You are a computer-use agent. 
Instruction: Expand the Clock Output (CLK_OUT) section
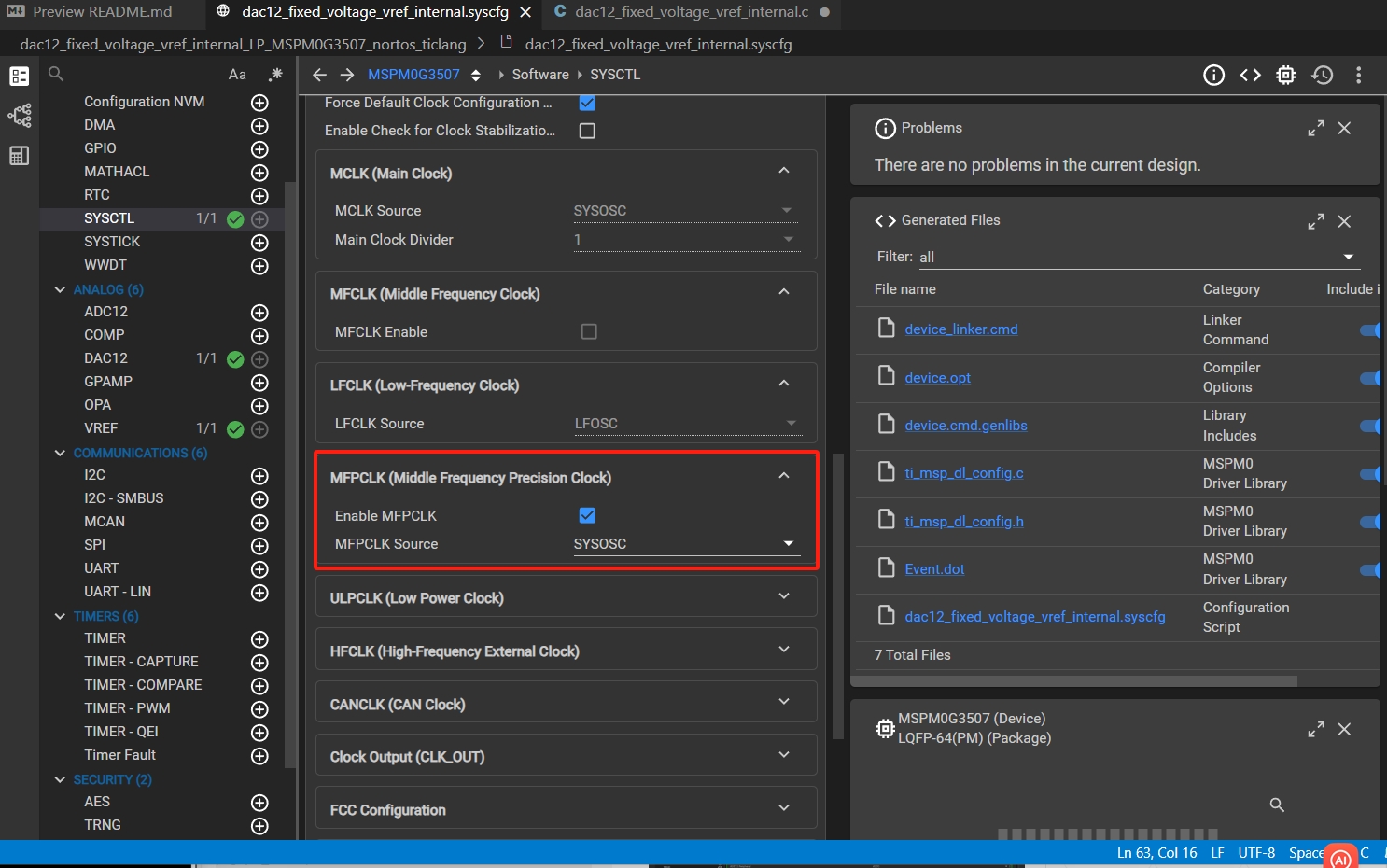pyautogui.click(x=784, y=755)
